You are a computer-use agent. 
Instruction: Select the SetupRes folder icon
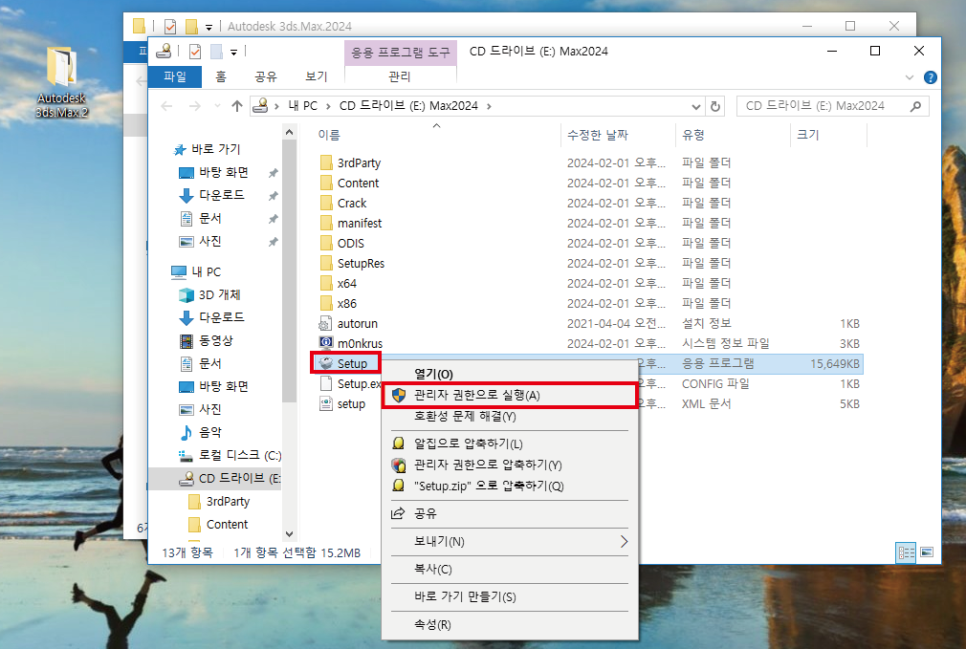point(326,263)
